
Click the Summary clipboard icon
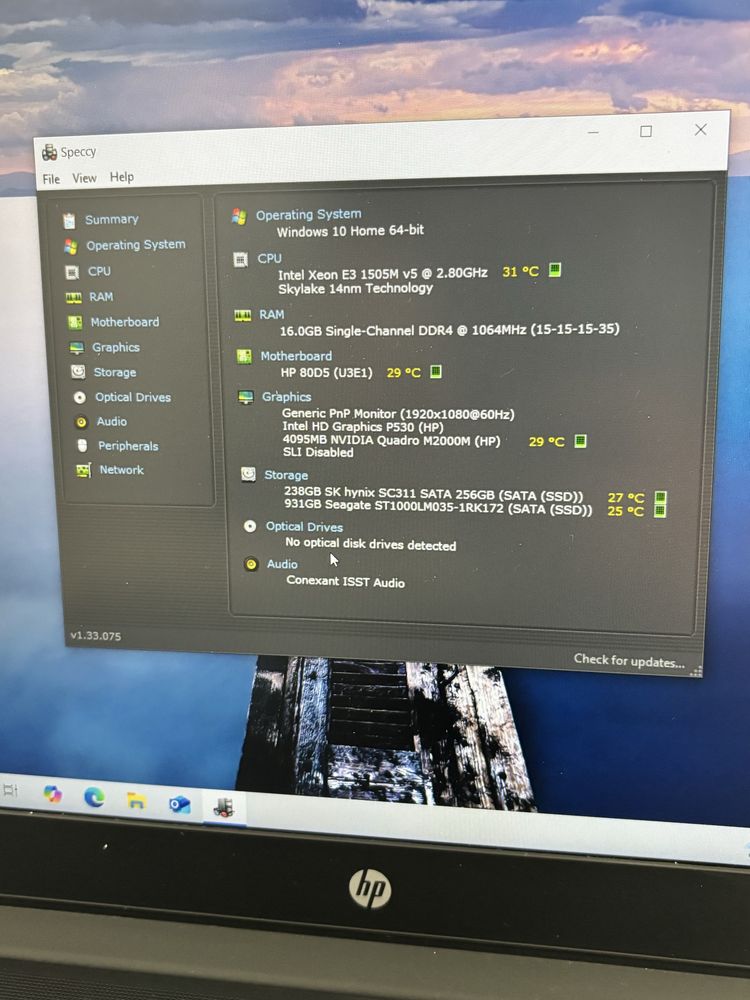(x=69, y=221)
